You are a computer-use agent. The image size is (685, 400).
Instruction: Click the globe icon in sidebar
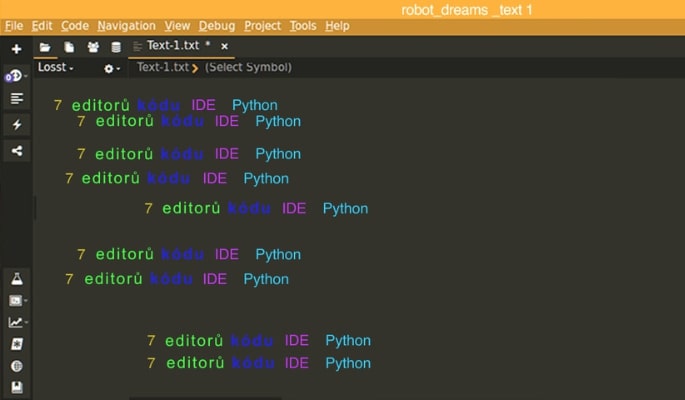[x=16, y=366]
